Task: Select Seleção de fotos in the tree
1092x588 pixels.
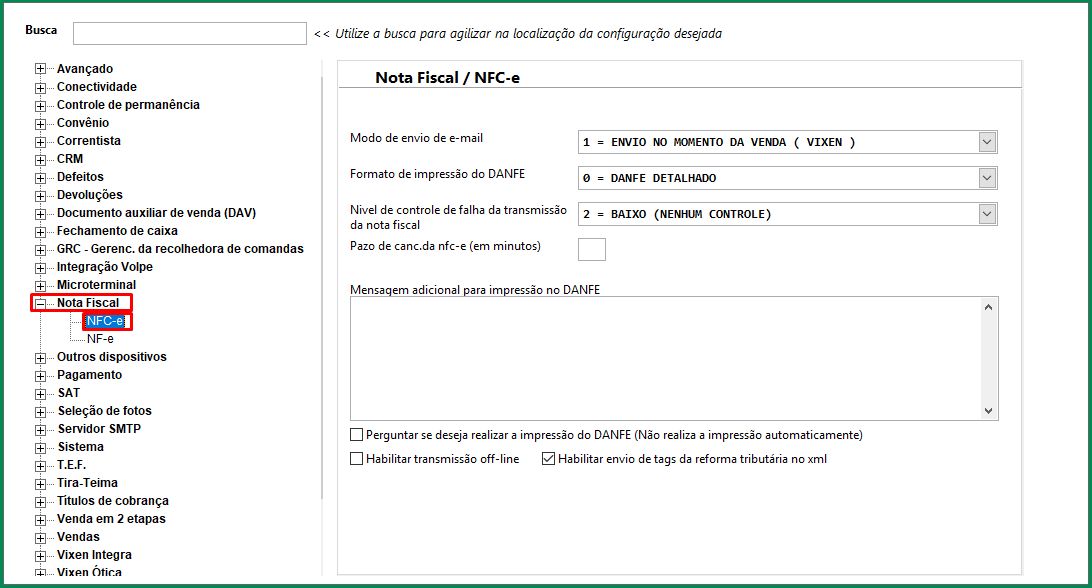Action: (104, 411)
